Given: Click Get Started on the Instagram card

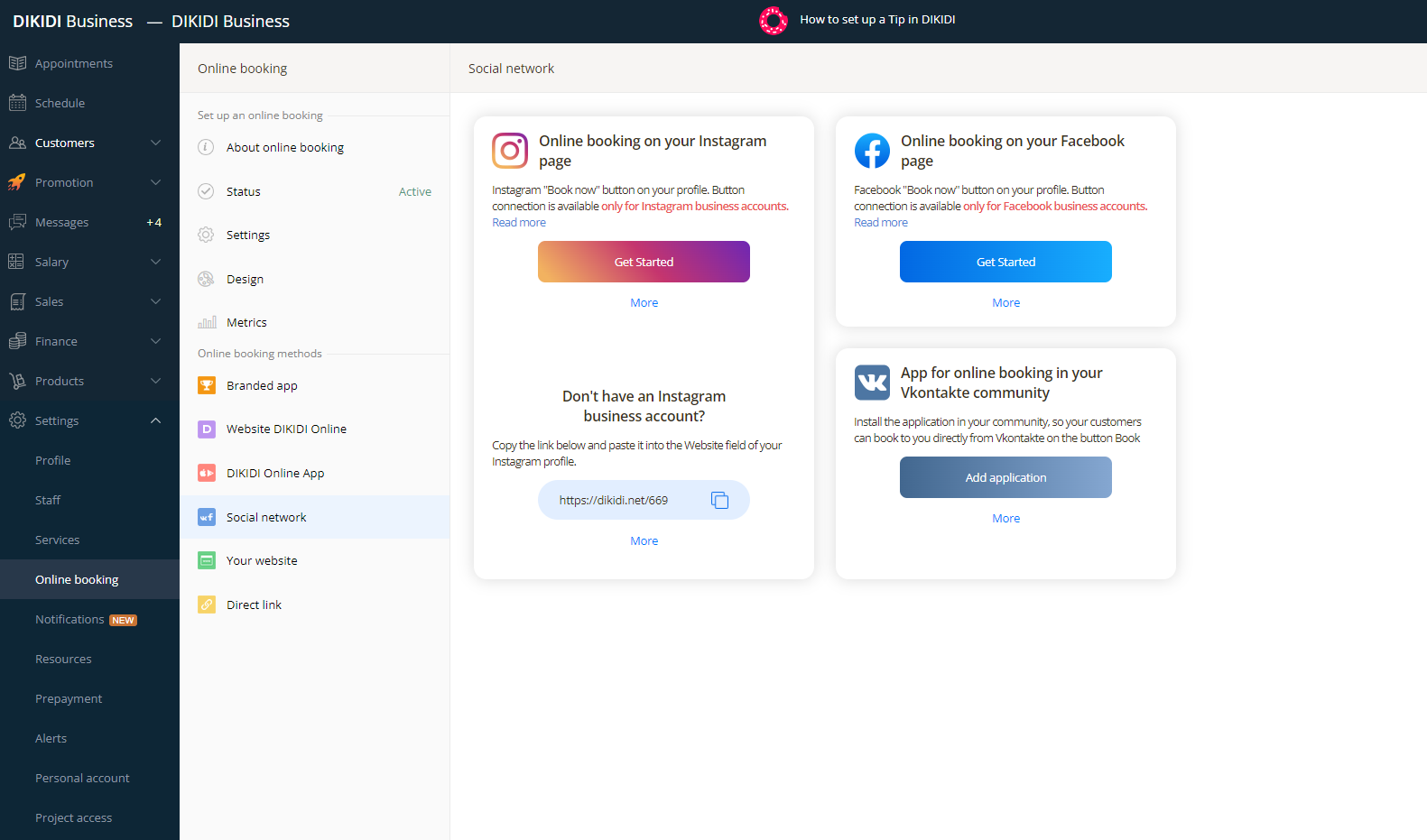Looking at the screenshot, I should point(644,262).
